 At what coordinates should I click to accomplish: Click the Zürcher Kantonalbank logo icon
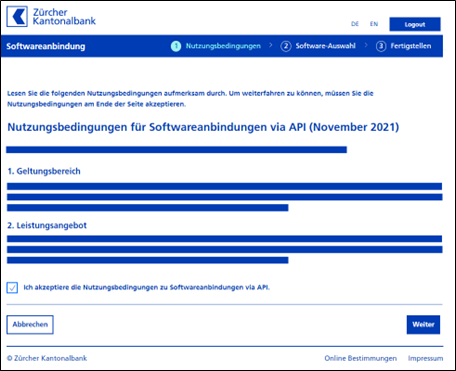coord(17,17)
